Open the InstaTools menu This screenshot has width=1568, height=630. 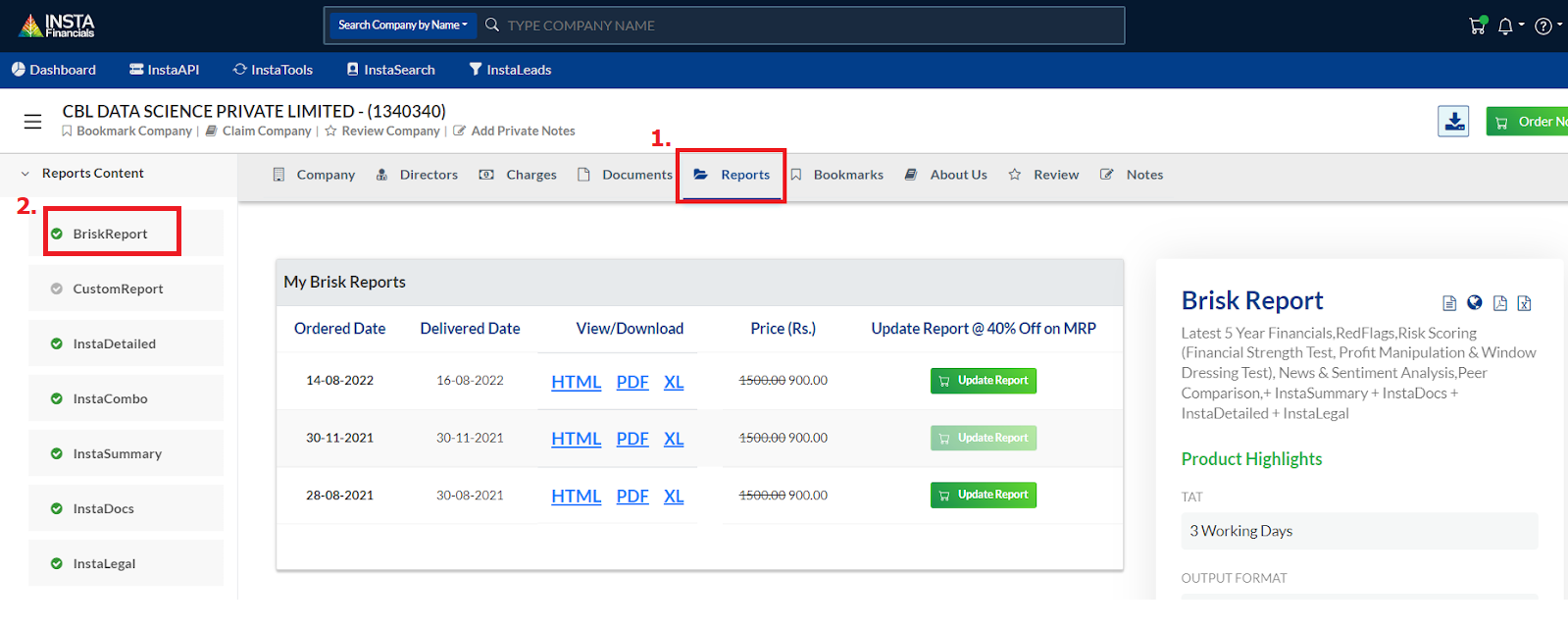pos(274,70)
